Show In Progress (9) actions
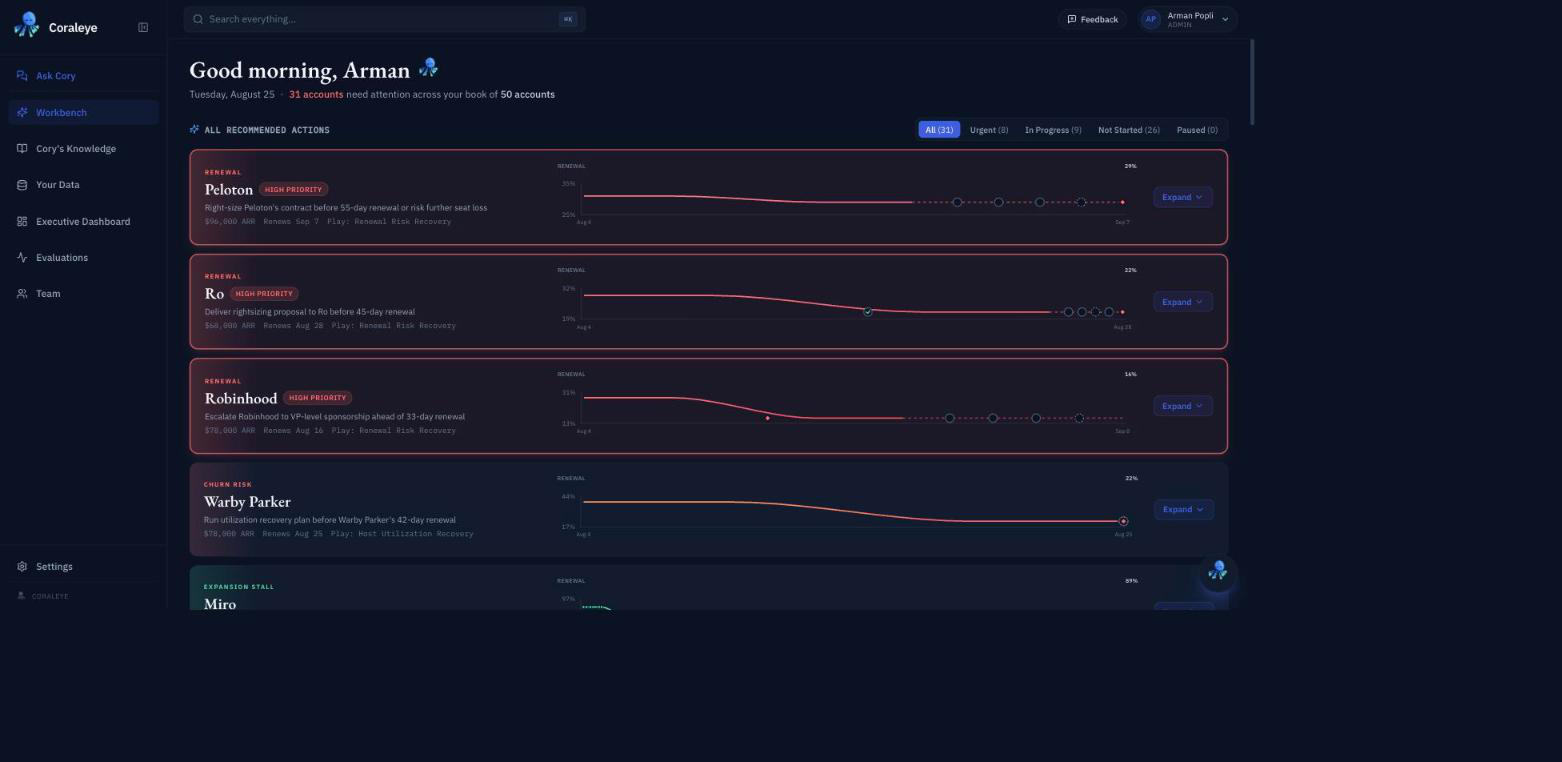 pos(1053,129)
